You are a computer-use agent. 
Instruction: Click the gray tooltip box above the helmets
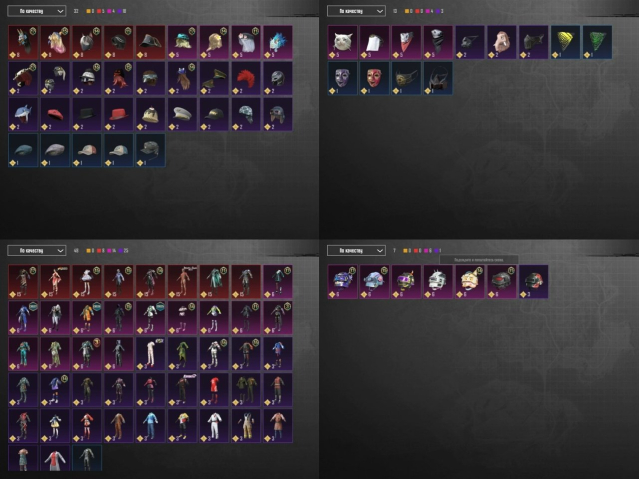[x=479, y=259]
